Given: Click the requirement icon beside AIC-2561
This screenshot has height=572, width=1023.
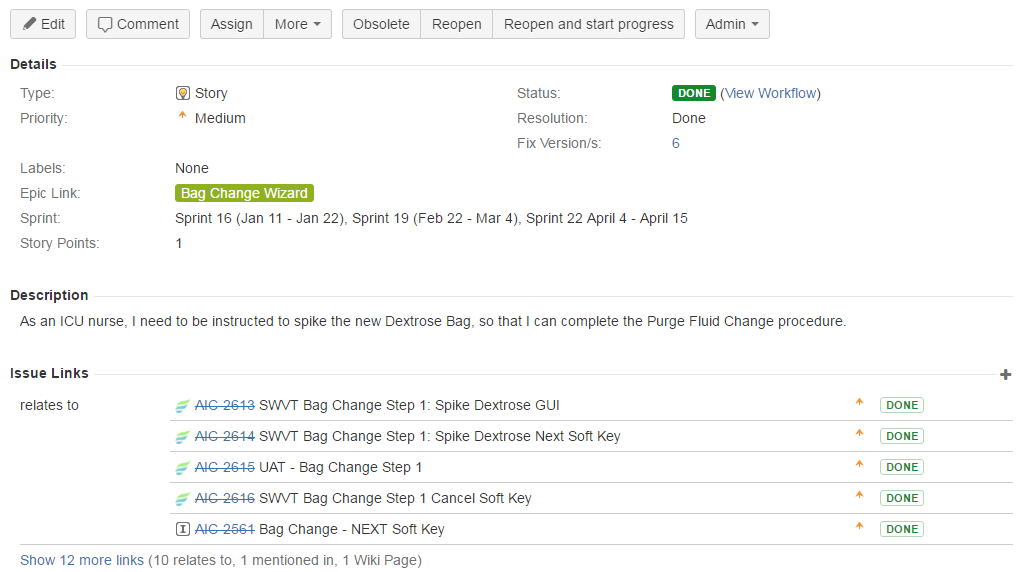Looking at the screenshot, I should click(x=183, y=529).
